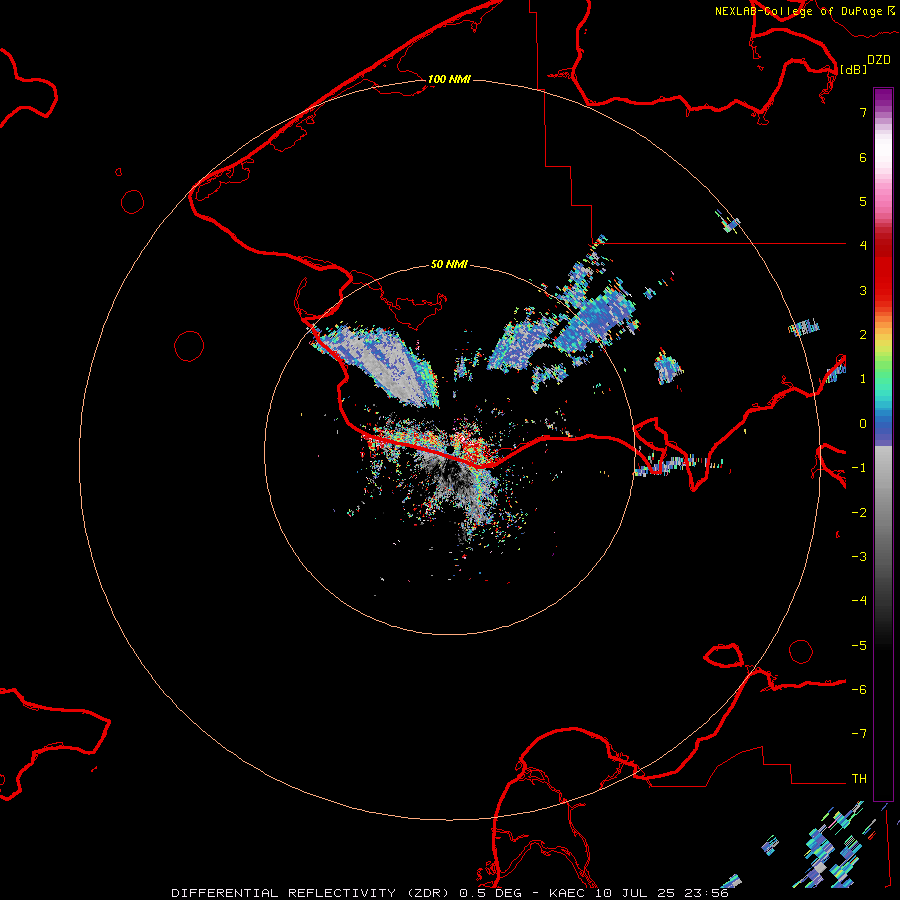This screenshot has width=900, height=900.
Task: Click the 3 value on the scale
Action: click(x=863, y=290)
